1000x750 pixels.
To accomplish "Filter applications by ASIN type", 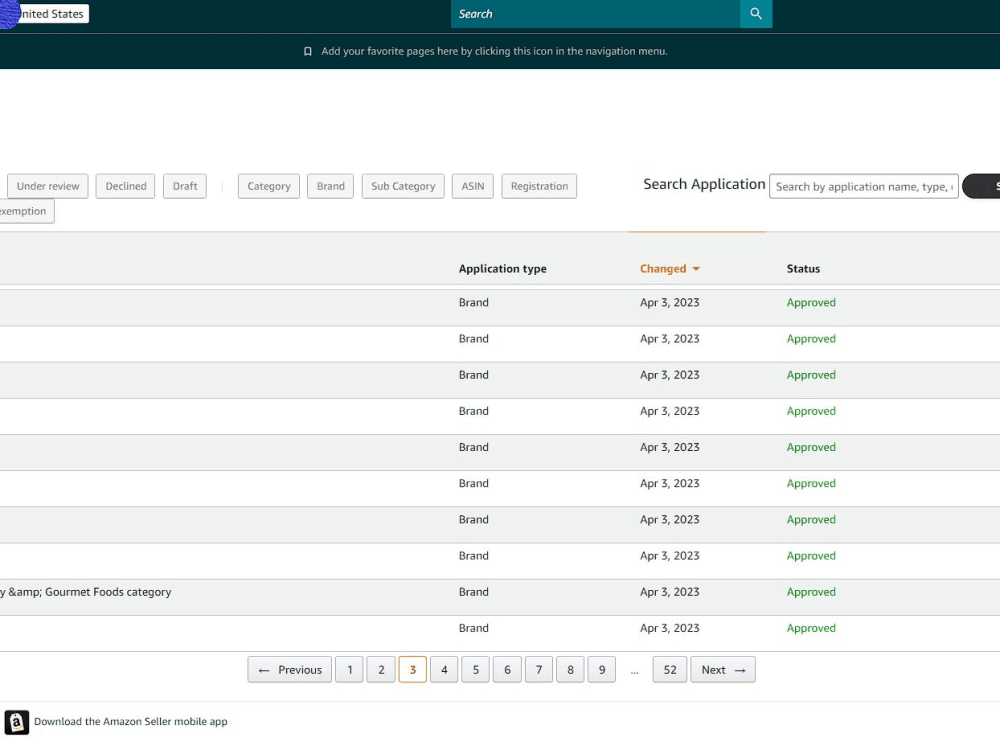I will (473, 186).
